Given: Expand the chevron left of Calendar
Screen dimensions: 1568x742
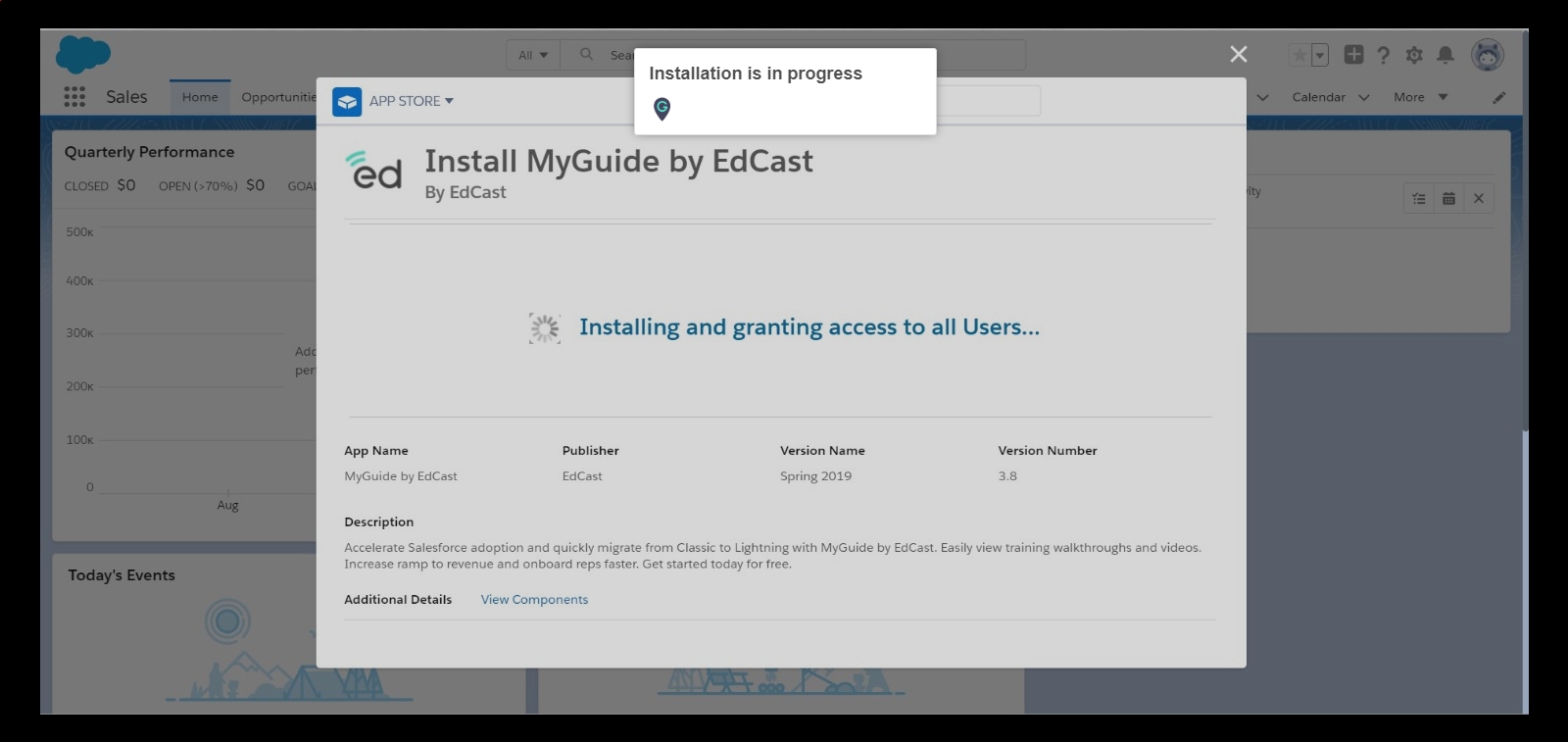Looking at the screenshot, I should coord(1262,97).
